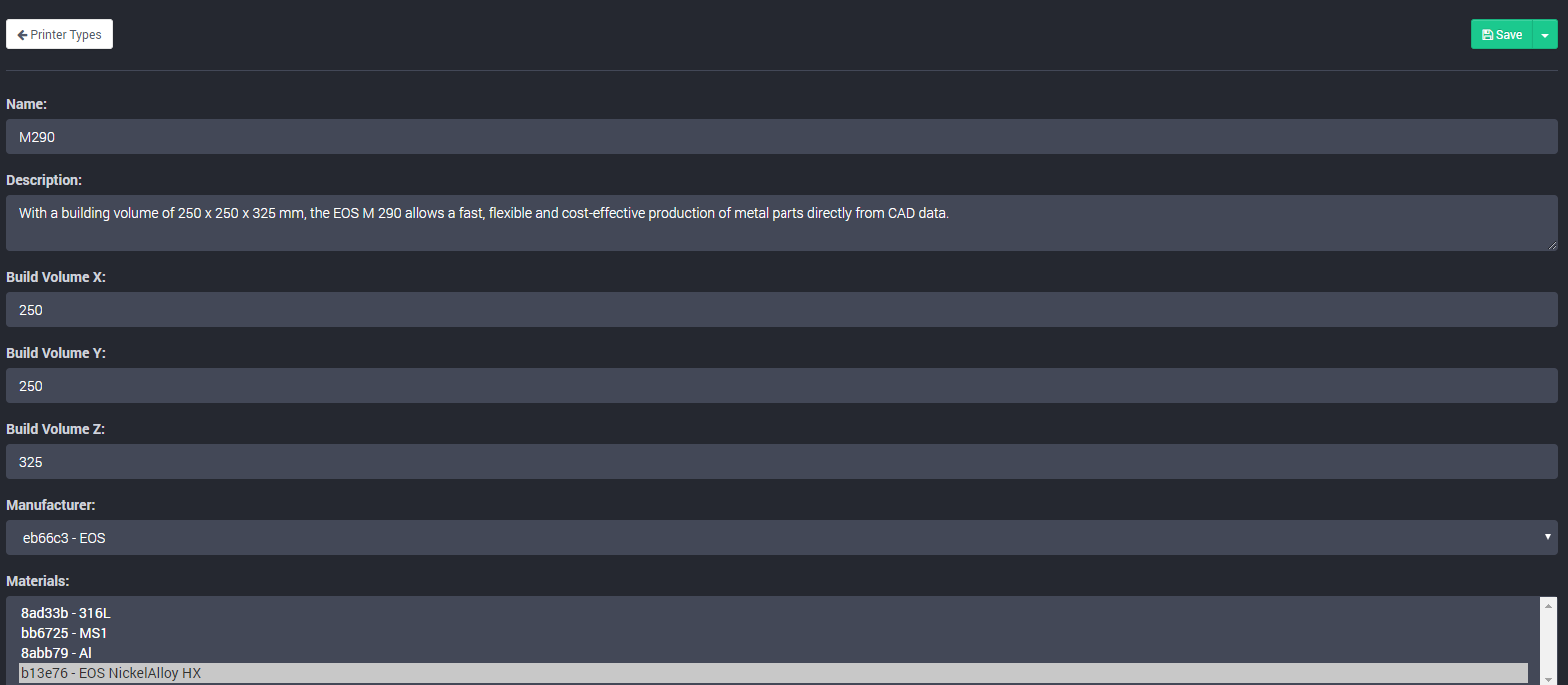
Task: Click the Materials label
Action: [x=38, y=581]
